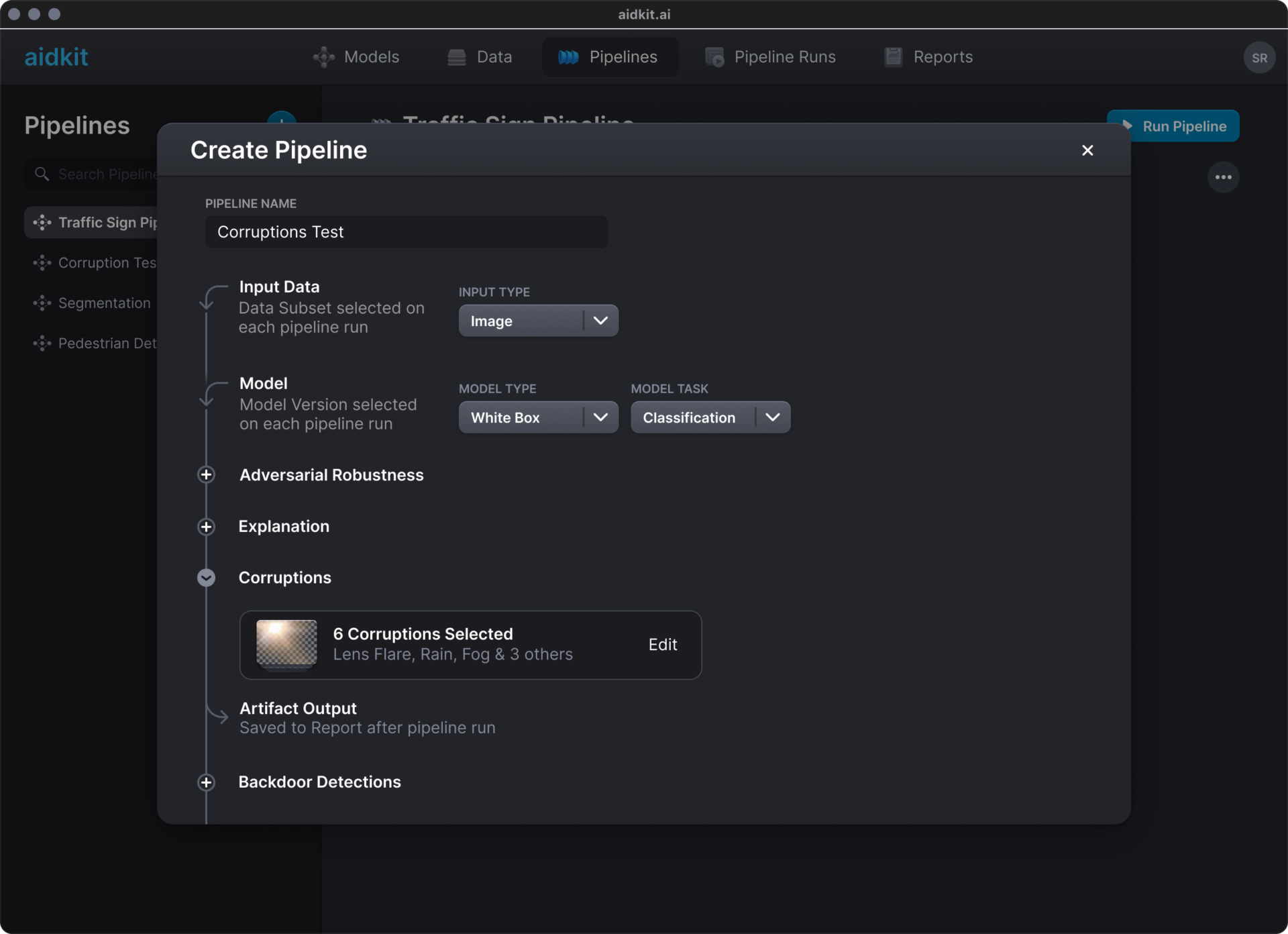
Task: Click the Data stack icon
Action: coord(456,57)
